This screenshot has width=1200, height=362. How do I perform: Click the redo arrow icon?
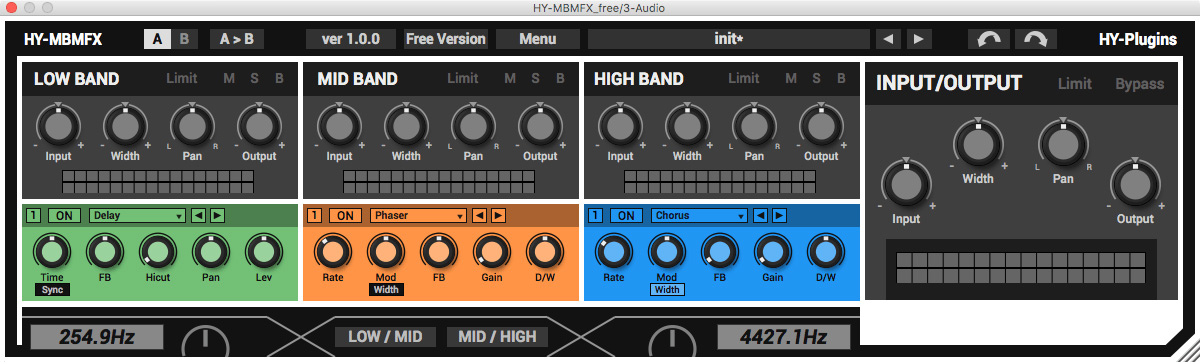pos(1036,40)
